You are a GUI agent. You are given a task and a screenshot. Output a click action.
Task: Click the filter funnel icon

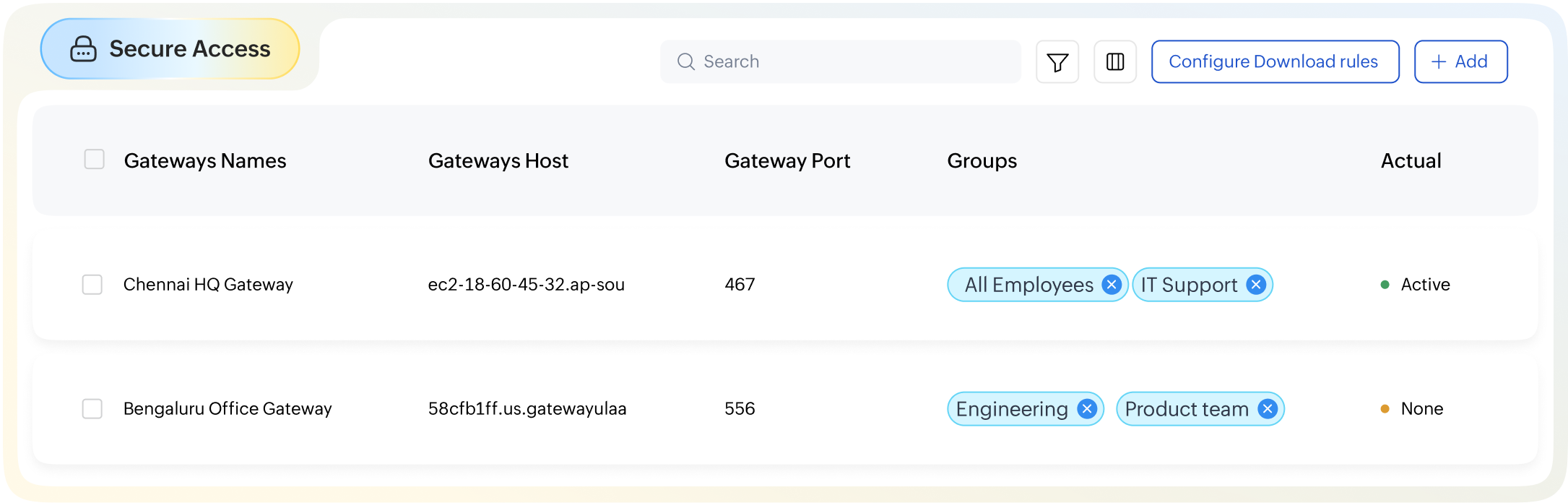coord(1057,62)
